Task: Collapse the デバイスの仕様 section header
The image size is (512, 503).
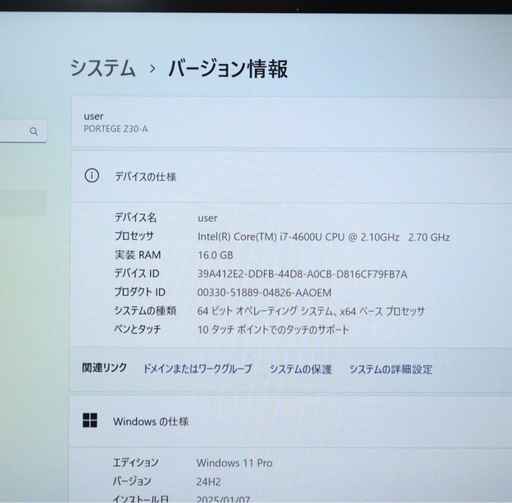Action: pyautogui.click(x=292, y=176)
